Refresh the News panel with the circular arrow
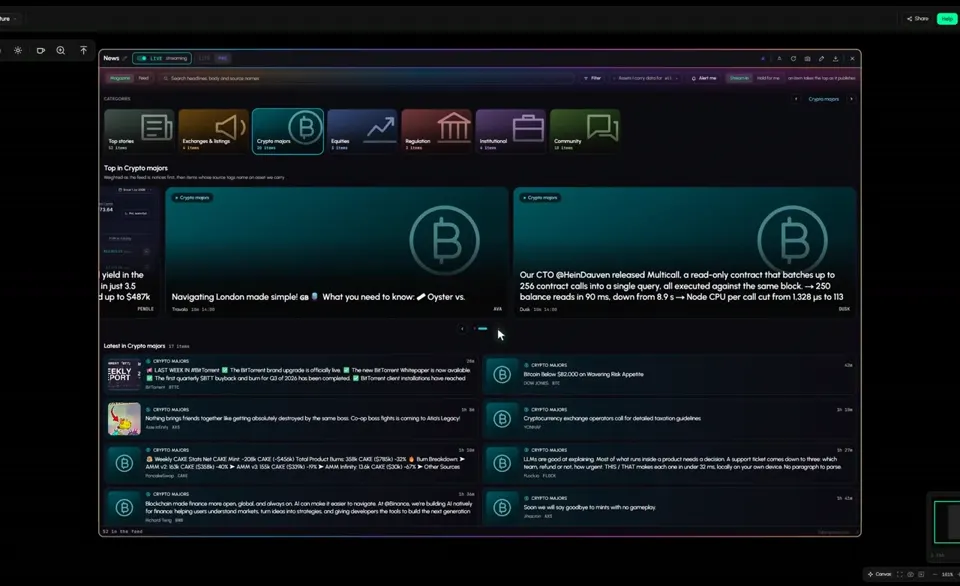This screenshot has height=586, width=960. coord(793,59)
